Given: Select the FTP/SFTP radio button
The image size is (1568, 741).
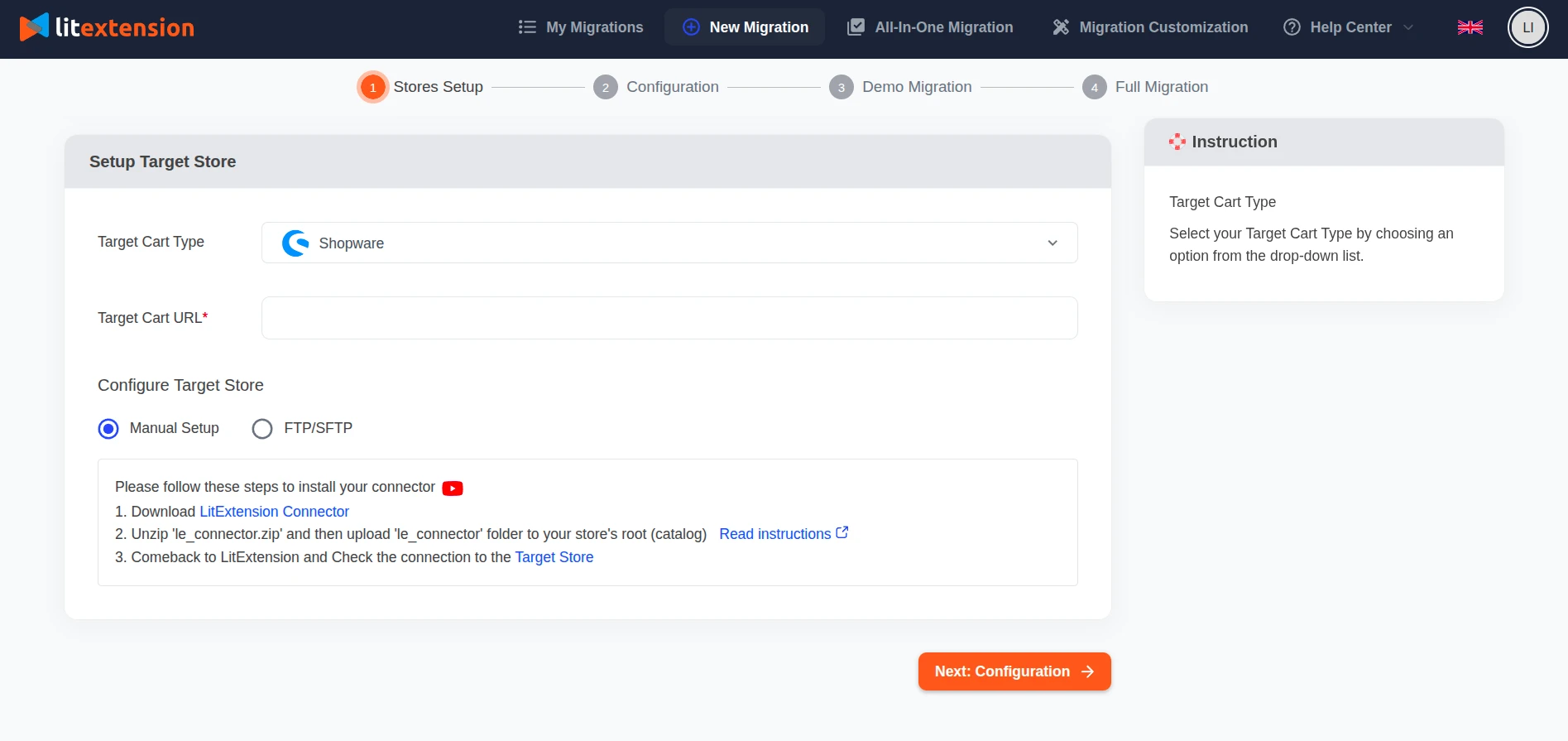Looking at the screenshot, I should click(262, 429).
